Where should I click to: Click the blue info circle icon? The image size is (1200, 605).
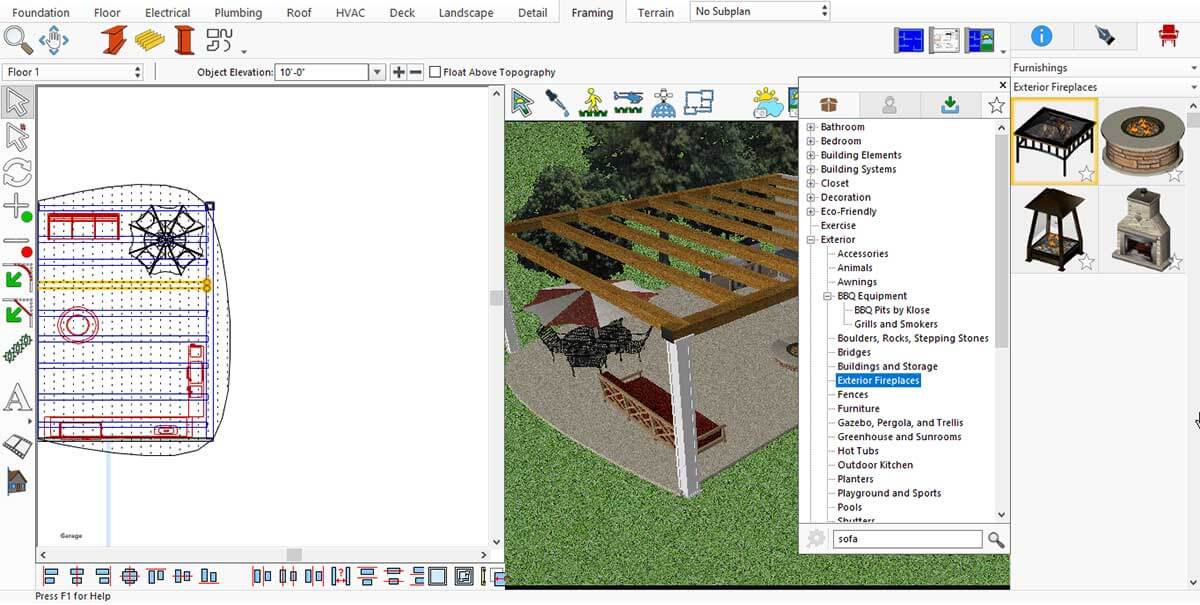[1041, 36]
